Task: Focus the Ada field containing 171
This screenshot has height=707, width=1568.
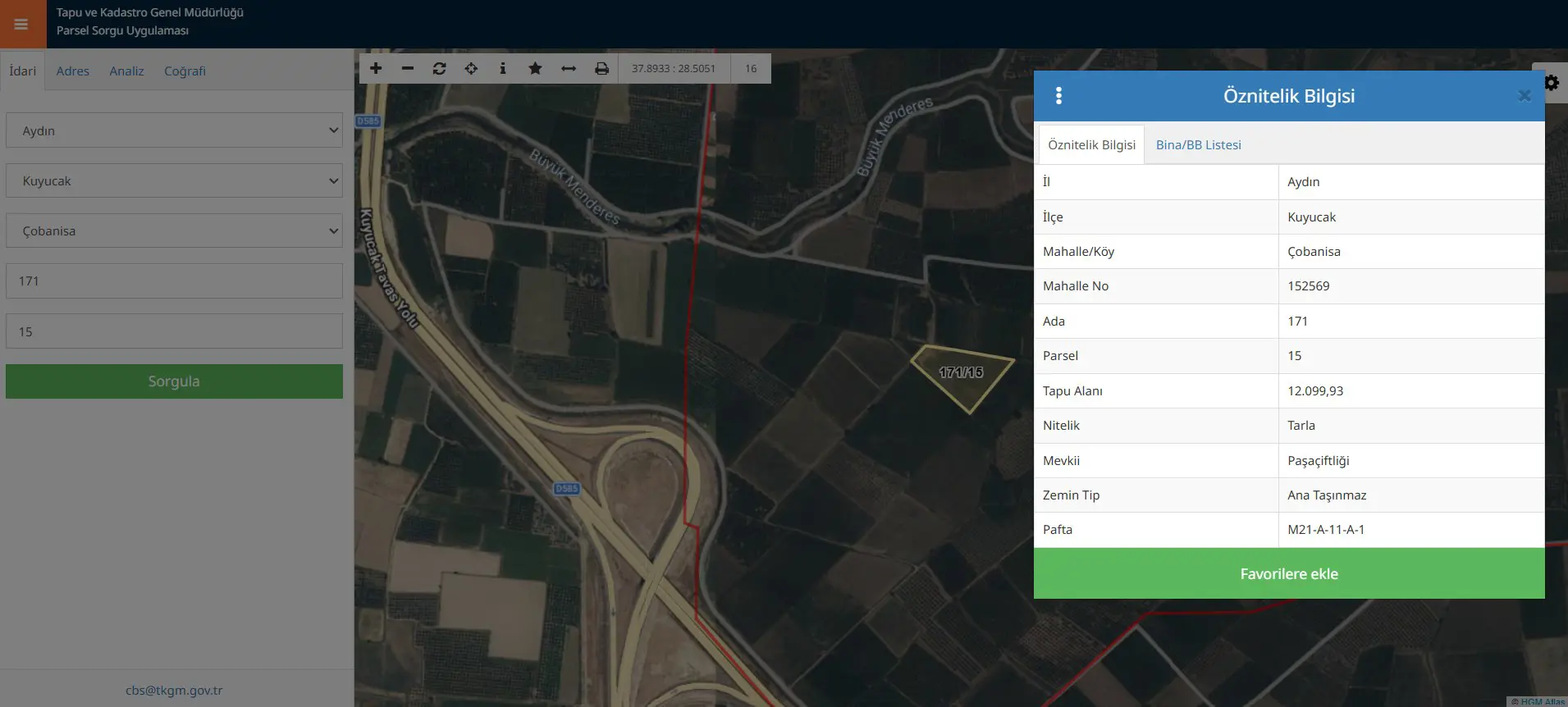Action: [174, 281]
